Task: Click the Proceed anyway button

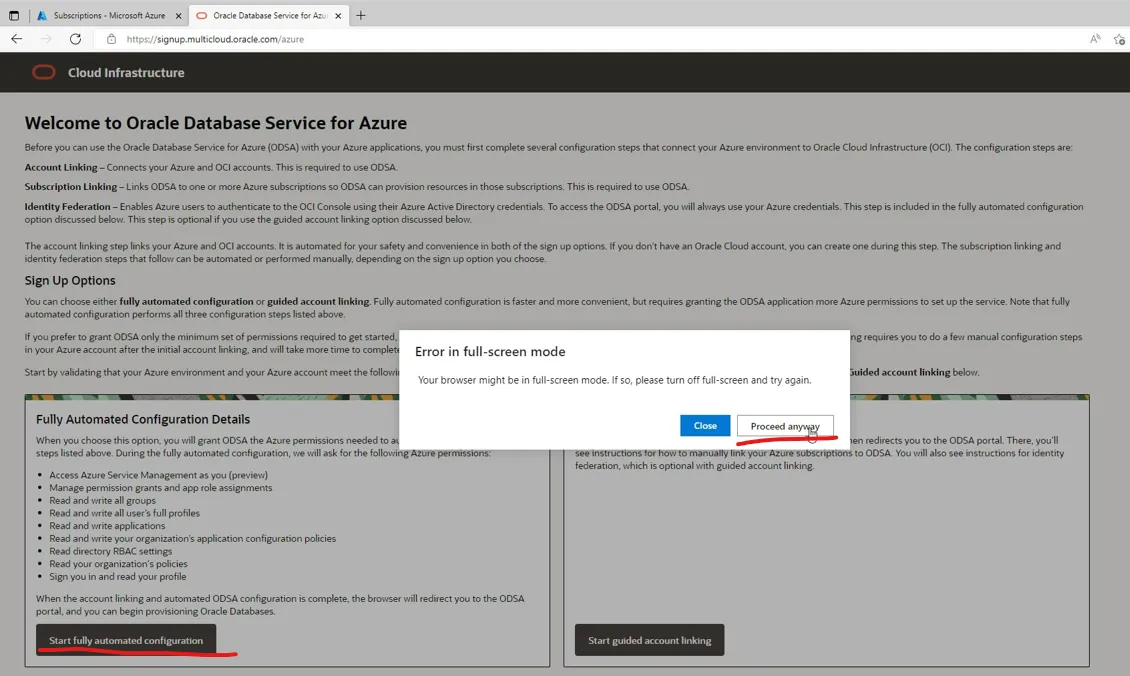Action: point(785,426)
